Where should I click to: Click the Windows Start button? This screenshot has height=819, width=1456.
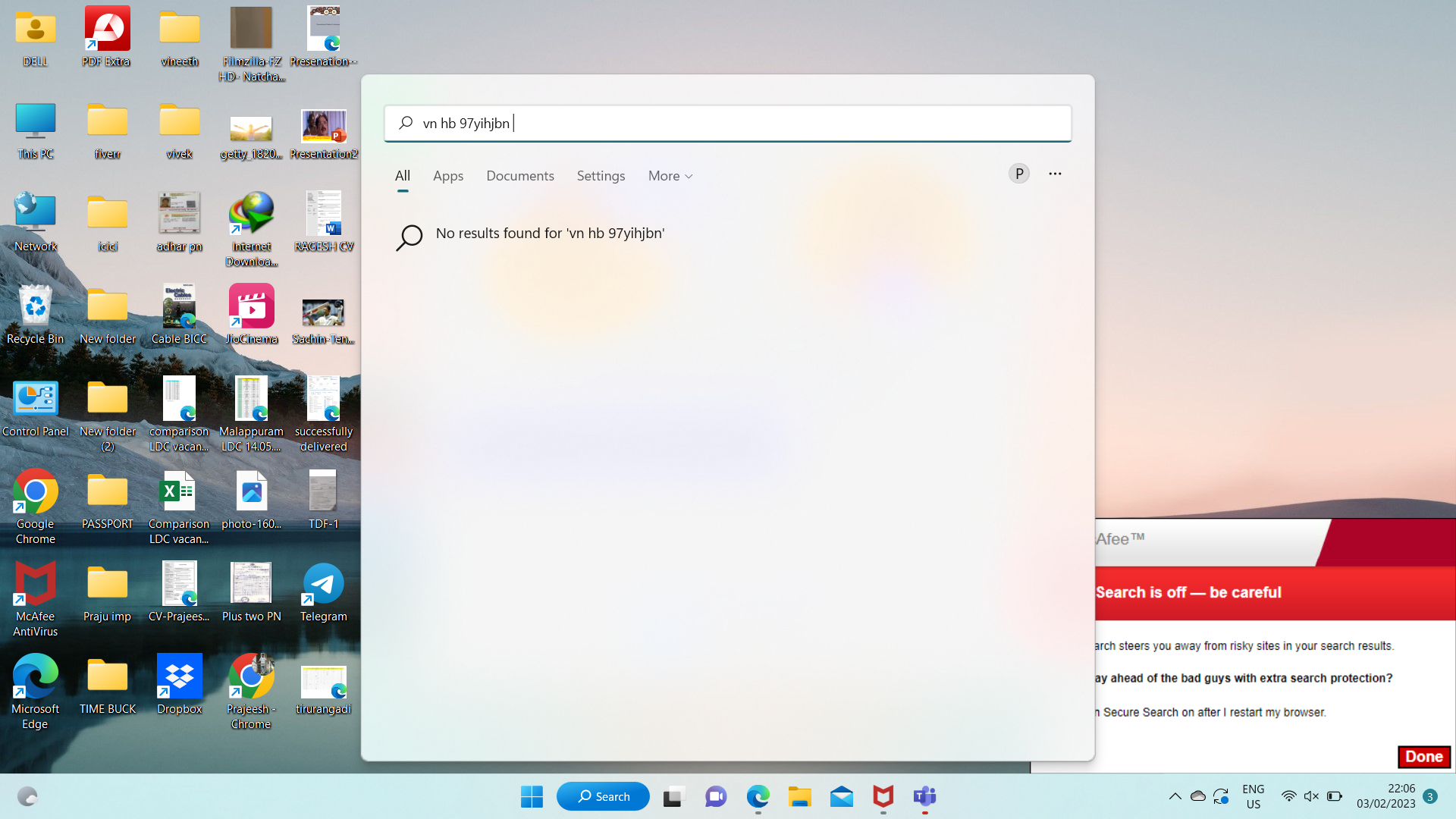click(532, 796)
